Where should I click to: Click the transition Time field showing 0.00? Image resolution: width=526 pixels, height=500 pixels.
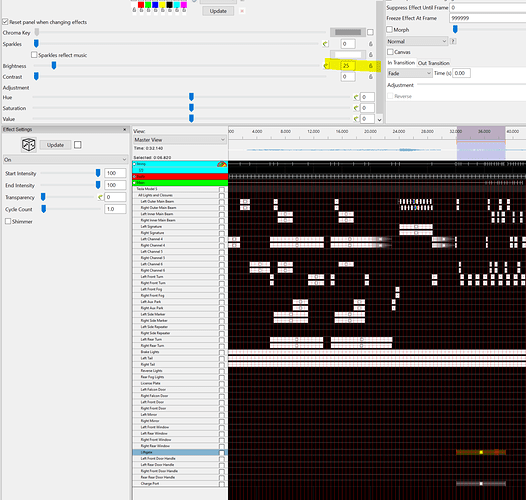461,73
